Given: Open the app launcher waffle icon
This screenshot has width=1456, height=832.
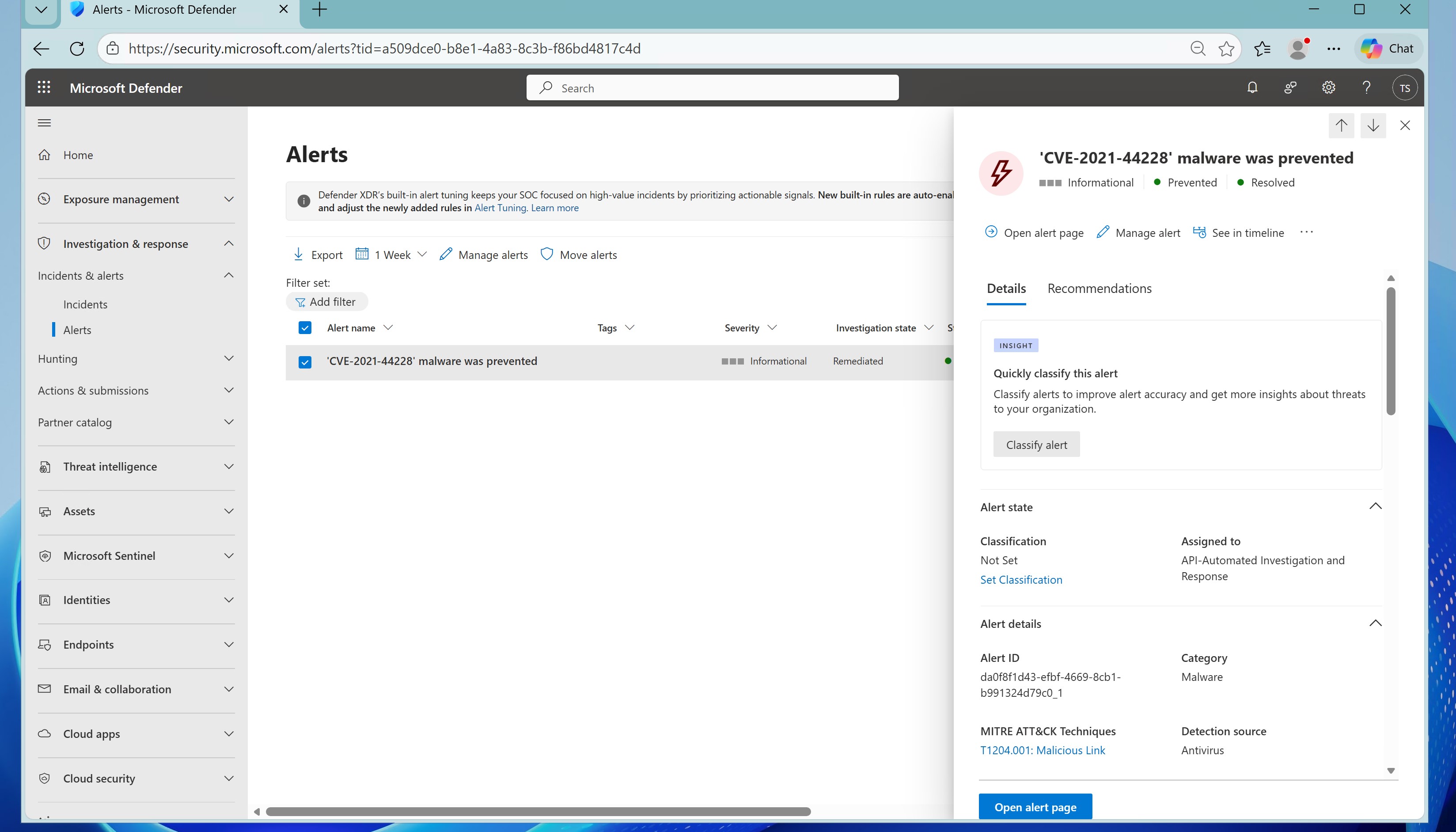Looking at the screenshot, I should pyautogui.click(x=44, y=87).
